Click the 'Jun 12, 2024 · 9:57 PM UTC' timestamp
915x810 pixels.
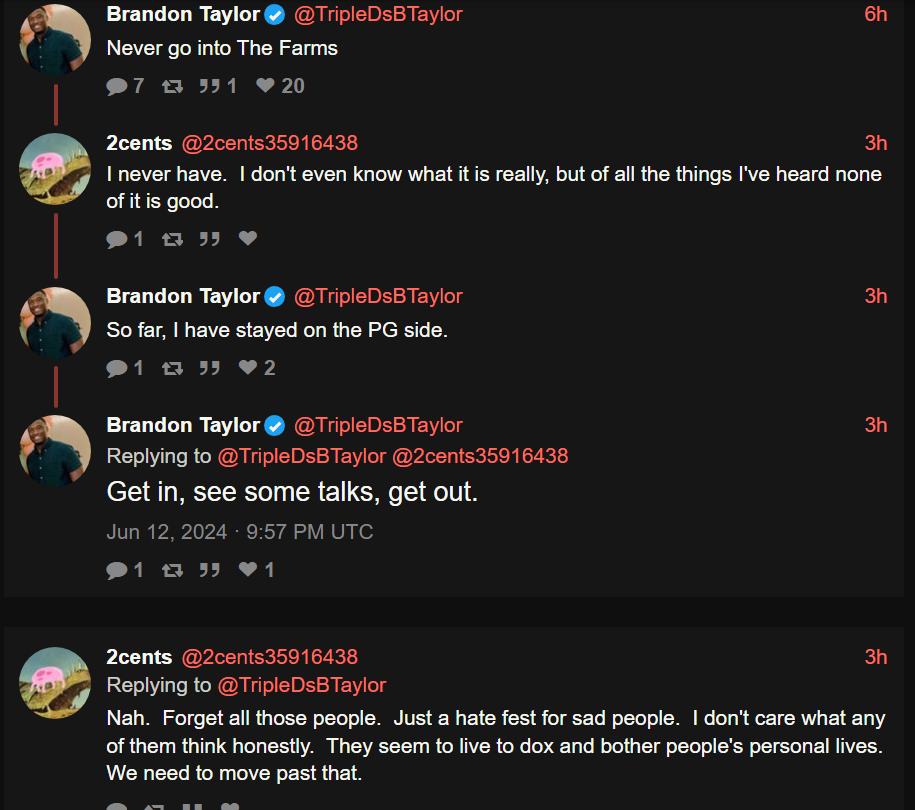[x=240, y=532]
